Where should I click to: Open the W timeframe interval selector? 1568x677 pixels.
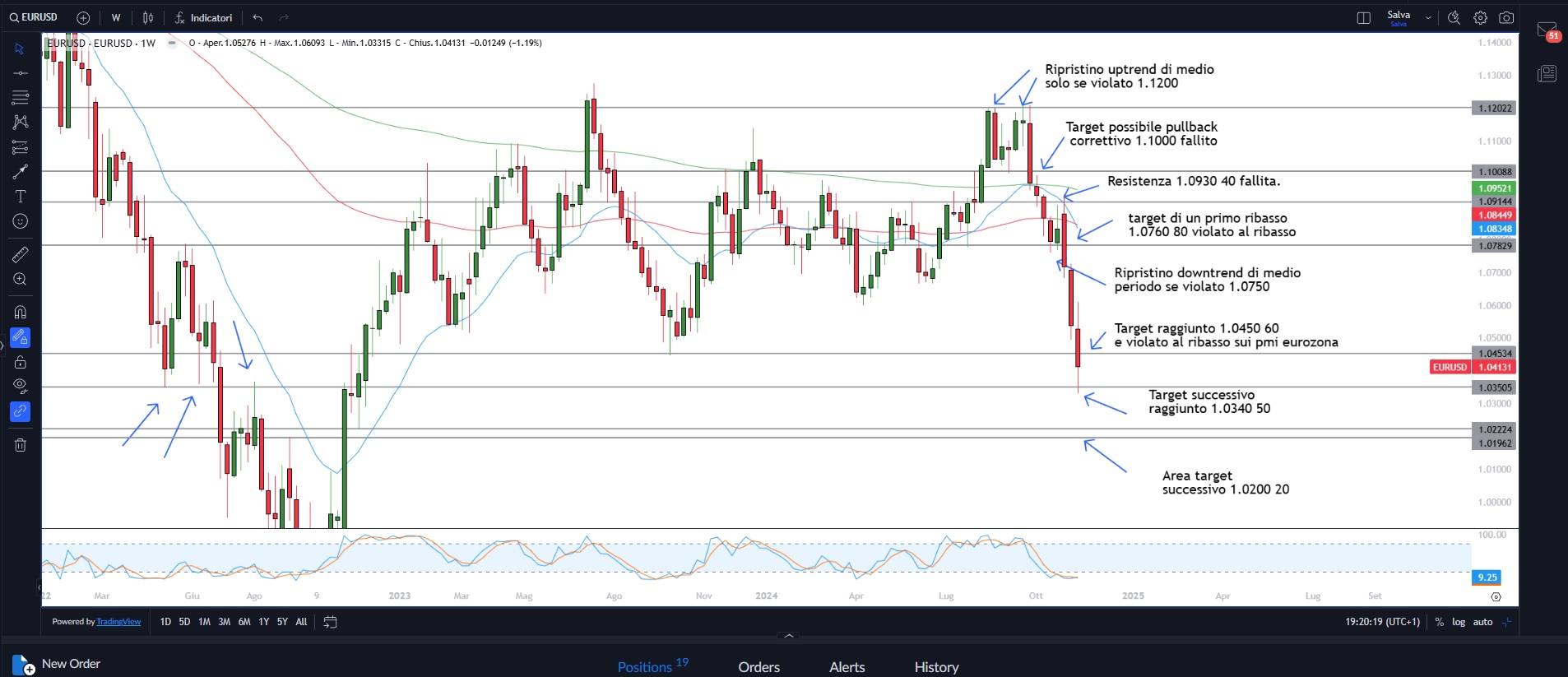116,17
